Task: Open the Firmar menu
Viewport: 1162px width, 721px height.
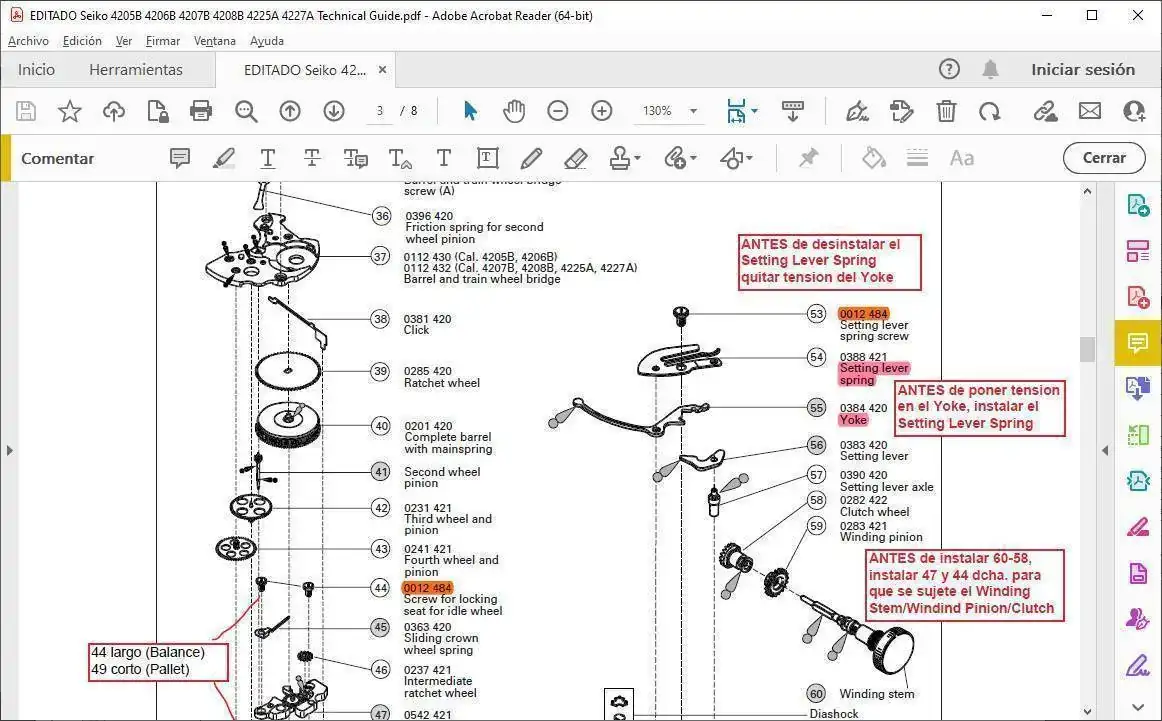Action: pos(163,41)
